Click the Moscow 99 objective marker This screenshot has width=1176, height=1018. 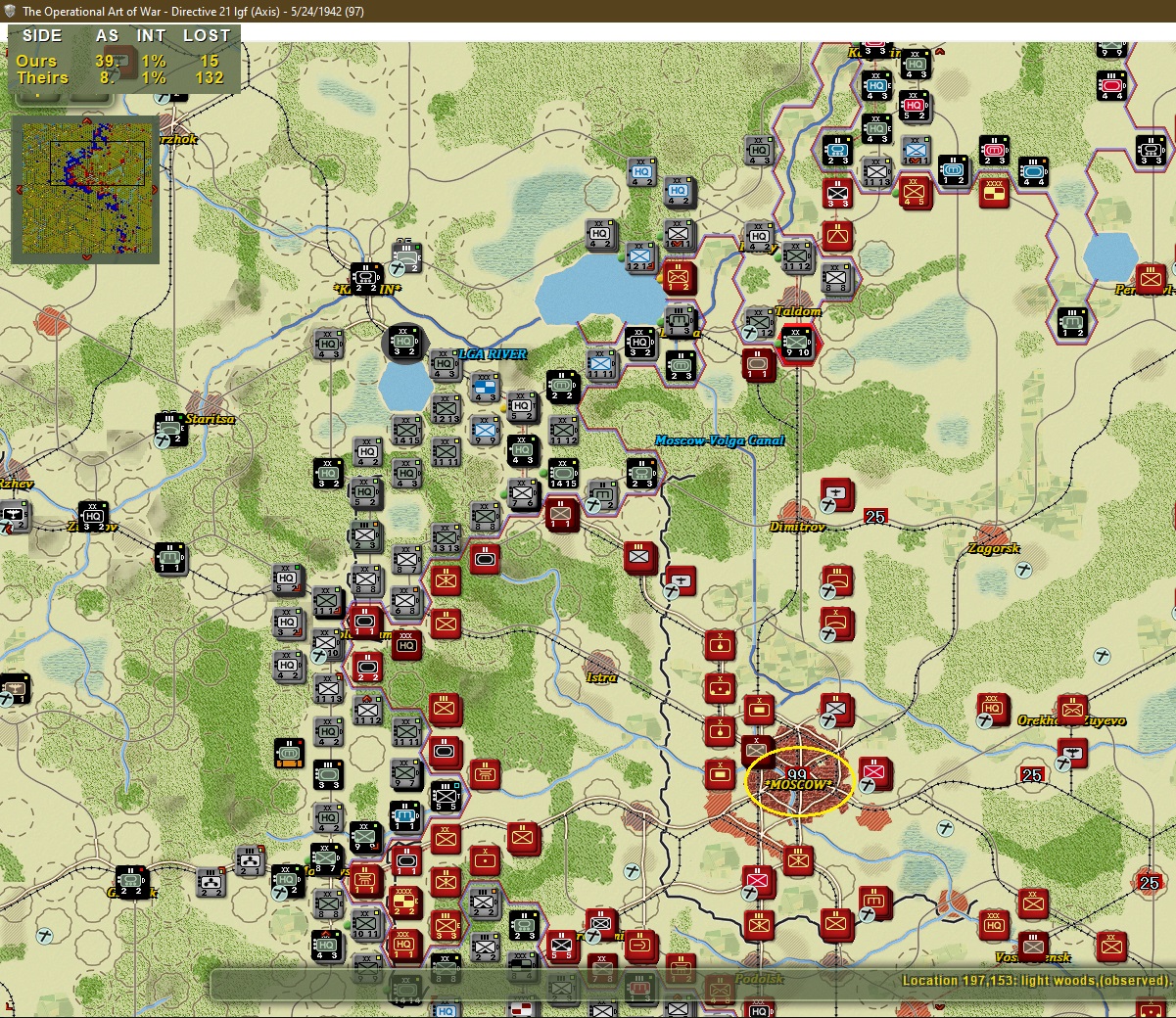pos(796,776)
